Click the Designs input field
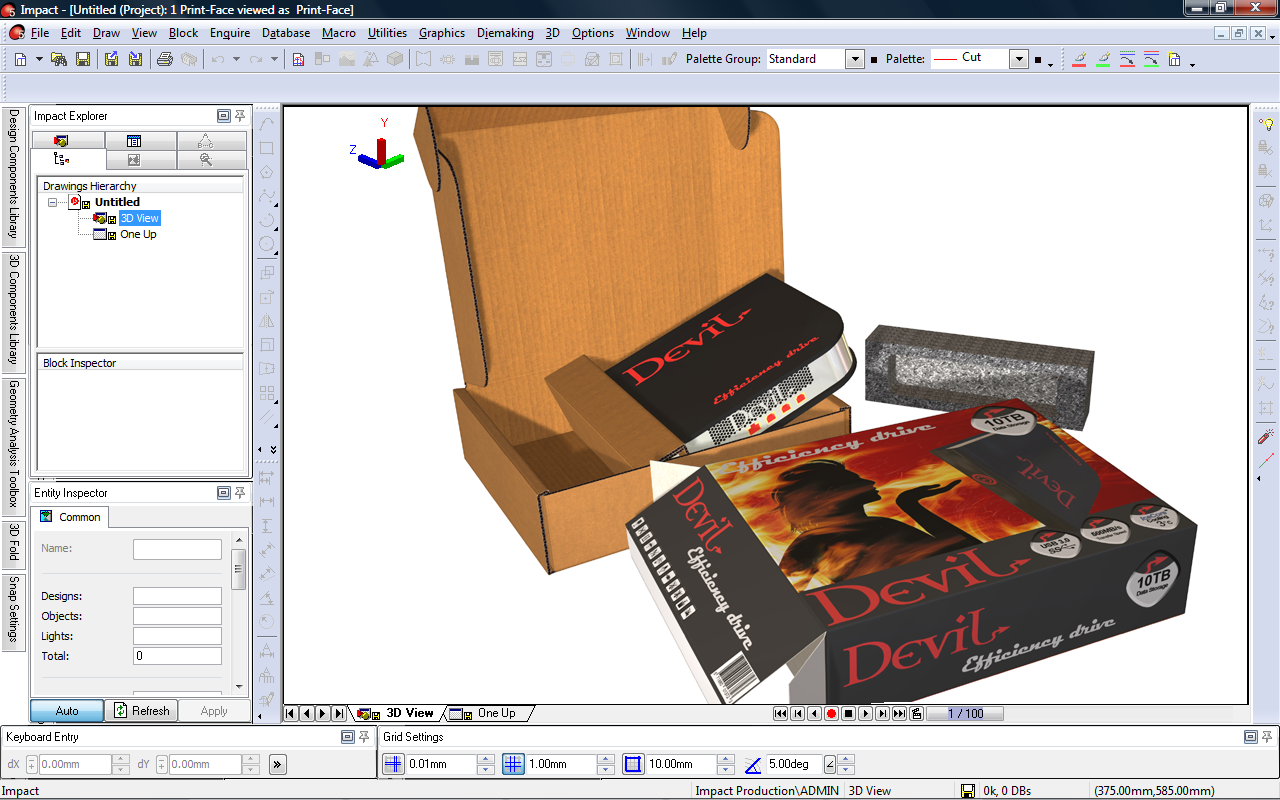1280x800 pixels. point(177,596)
